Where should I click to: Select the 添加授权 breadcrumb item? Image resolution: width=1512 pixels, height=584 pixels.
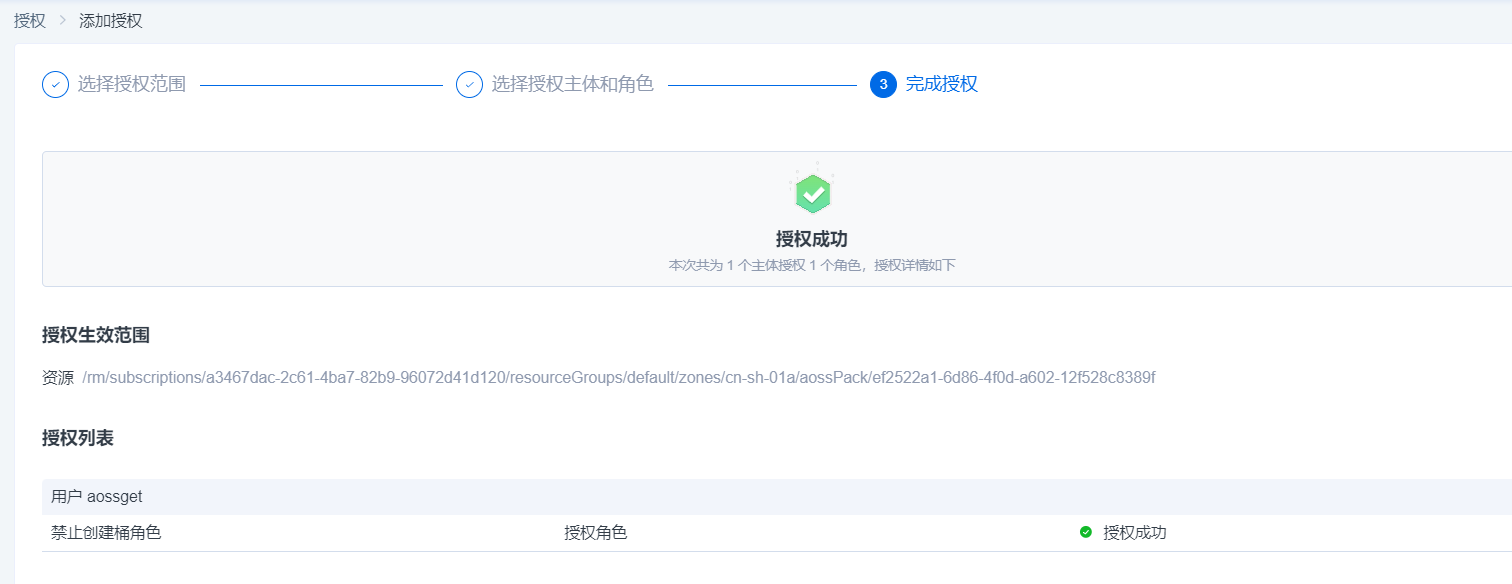tap(110, 21)
